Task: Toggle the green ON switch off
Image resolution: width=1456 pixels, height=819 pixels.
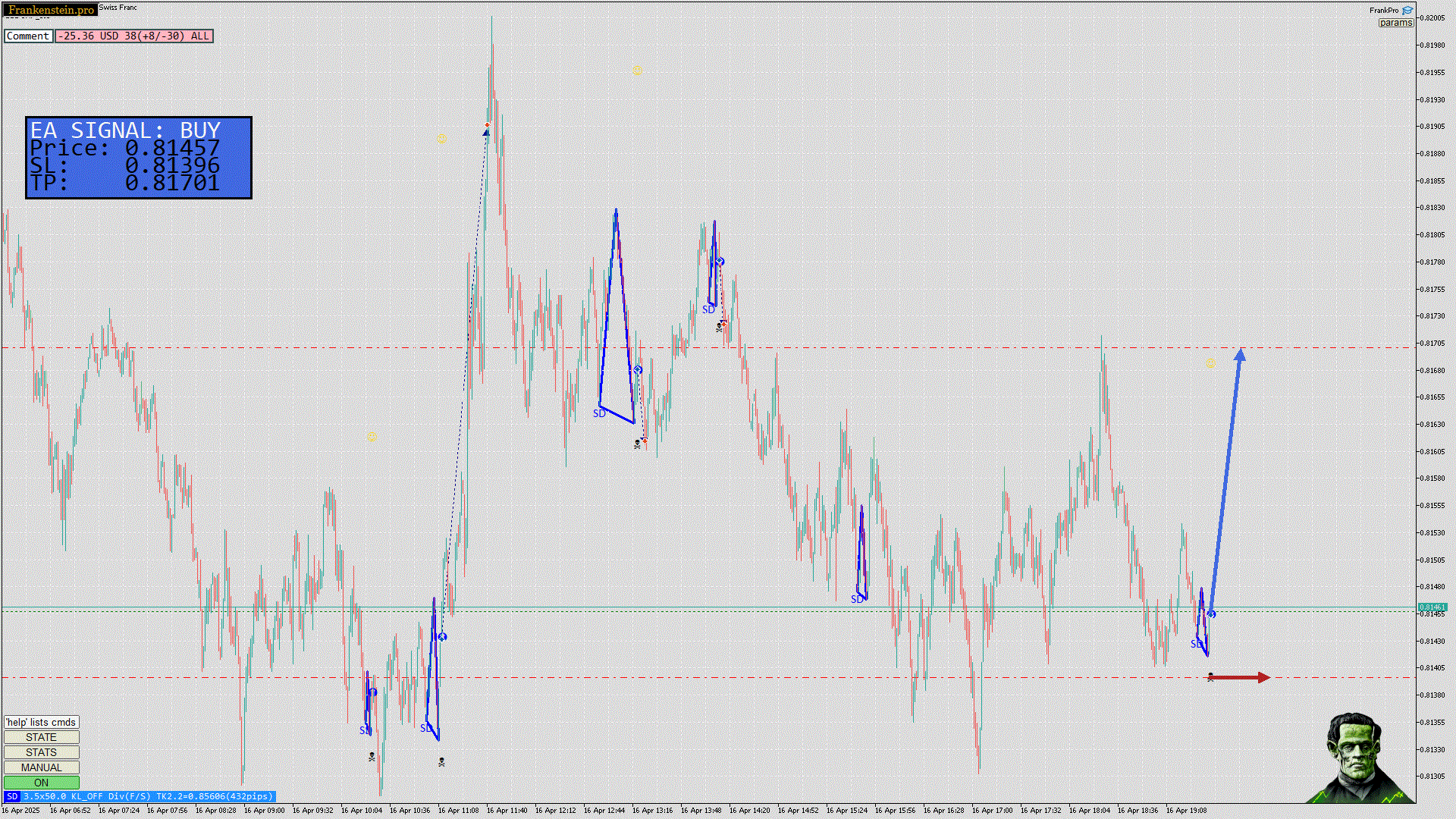Action: [41, 783]
